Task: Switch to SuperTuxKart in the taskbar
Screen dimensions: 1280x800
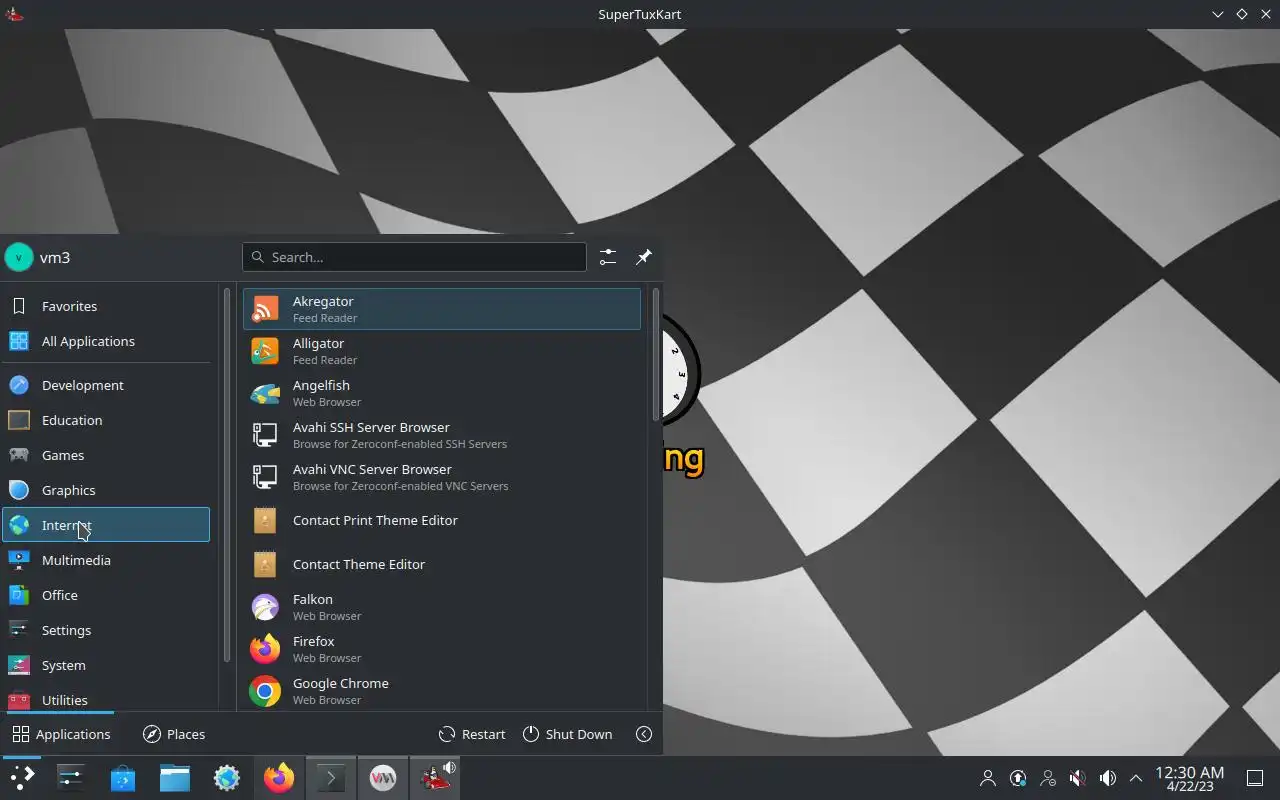Action: click(x=435, y=778)
